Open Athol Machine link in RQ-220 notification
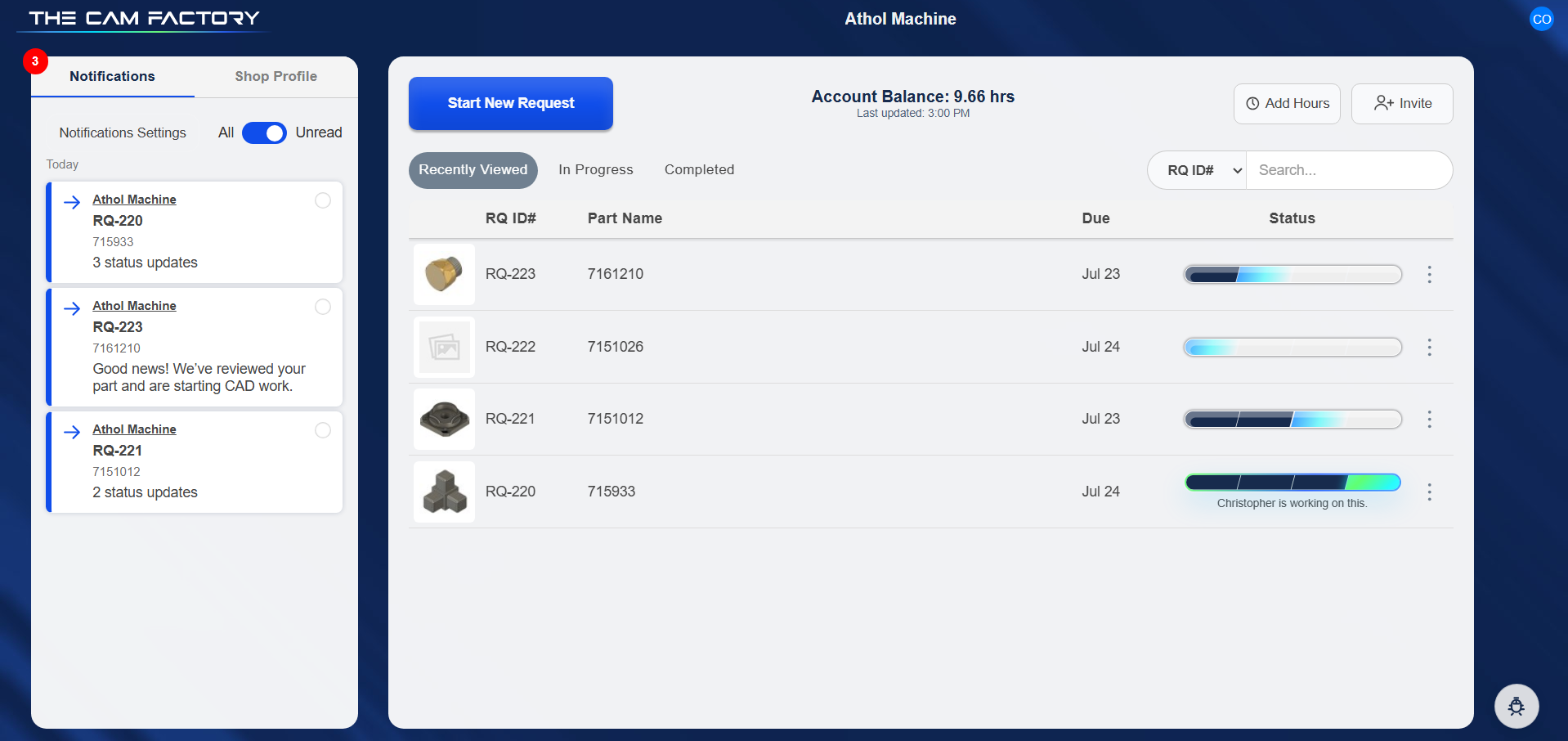The image size is (1568, 741). pos(134,200)
